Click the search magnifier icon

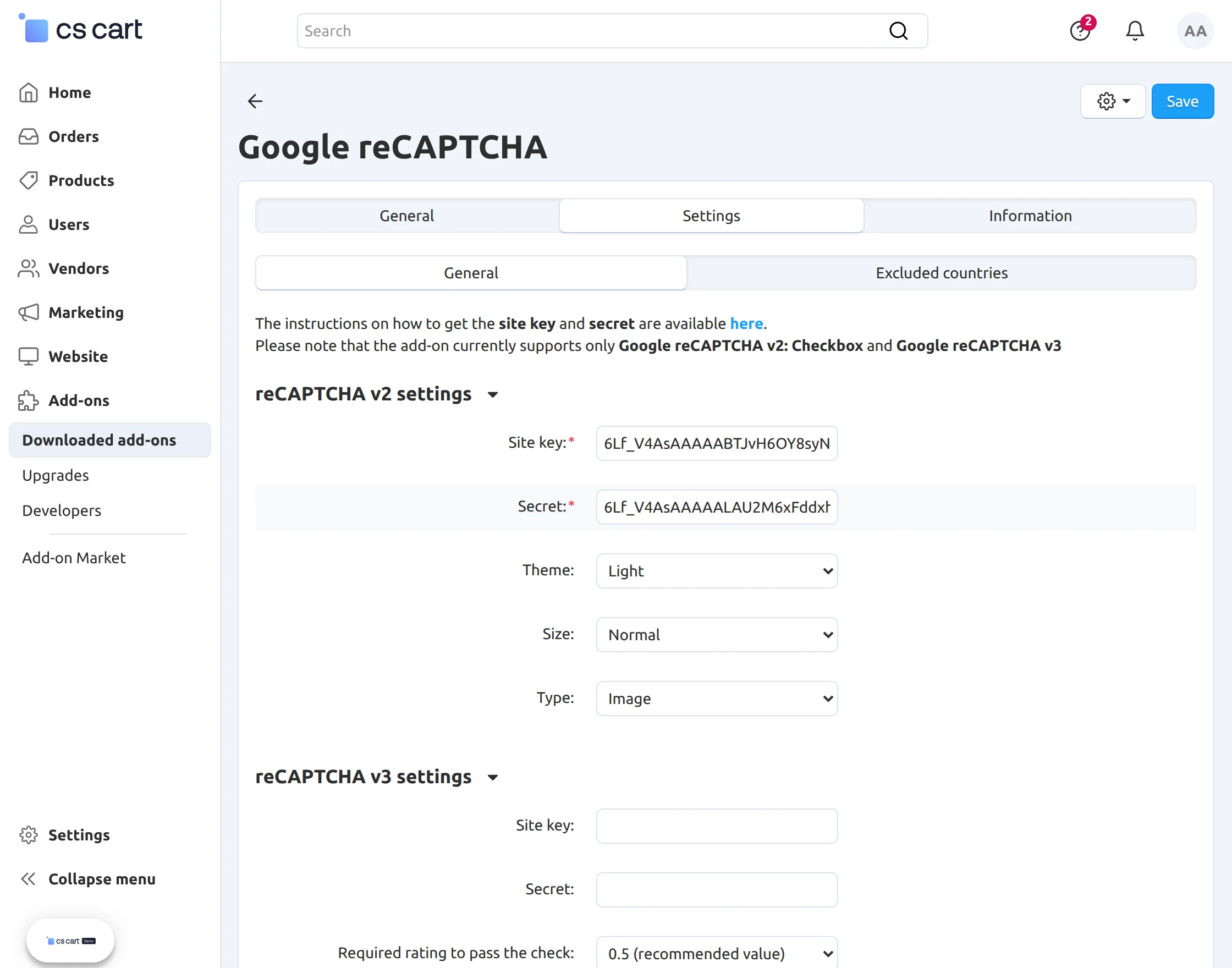click(898, 31)
